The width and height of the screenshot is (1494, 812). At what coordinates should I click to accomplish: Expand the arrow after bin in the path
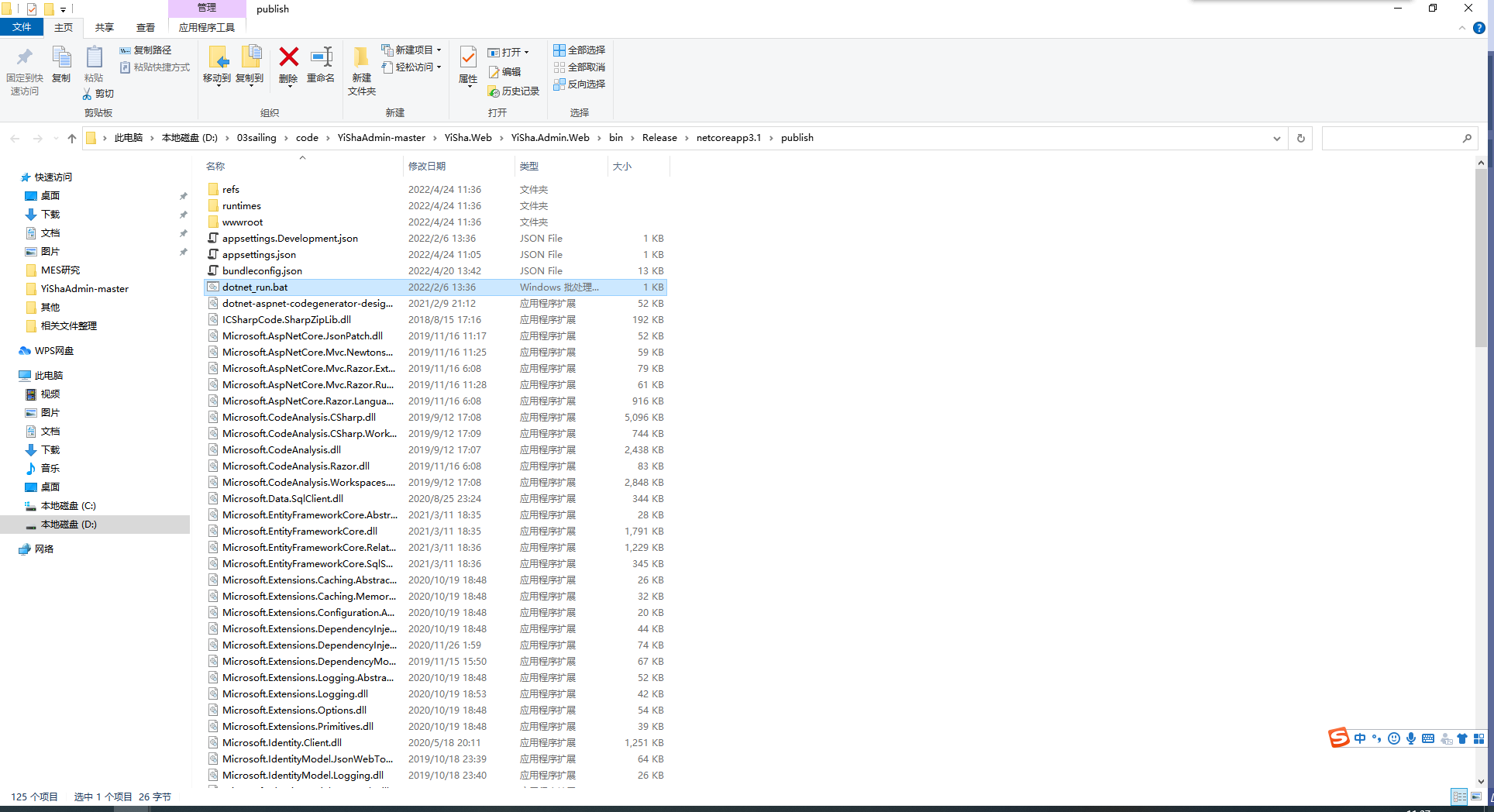click(632, 138)
